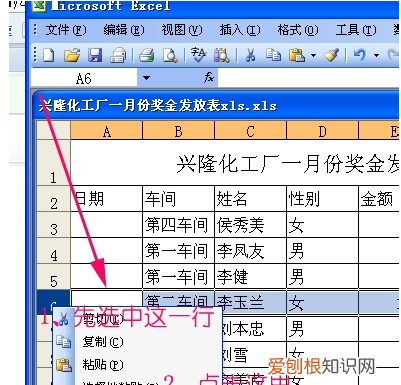The height and width of the screenshot is (385, 401).
Task: Click the Research binoculars icon
Action: coord(222,55)
